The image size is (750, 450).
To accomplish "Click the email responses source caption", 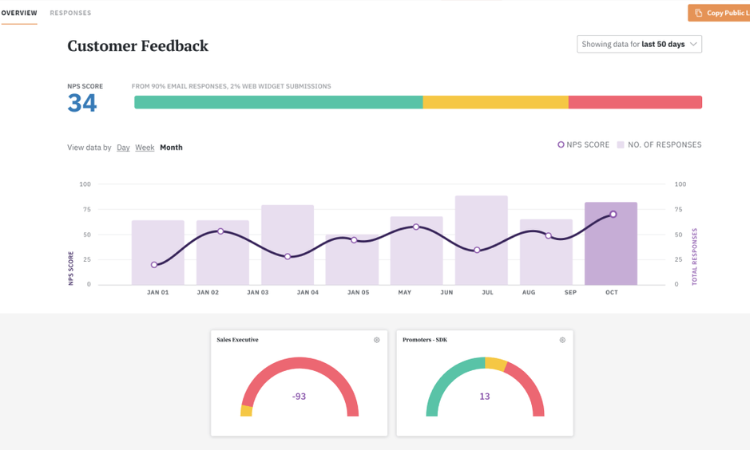I will (231, 86).
